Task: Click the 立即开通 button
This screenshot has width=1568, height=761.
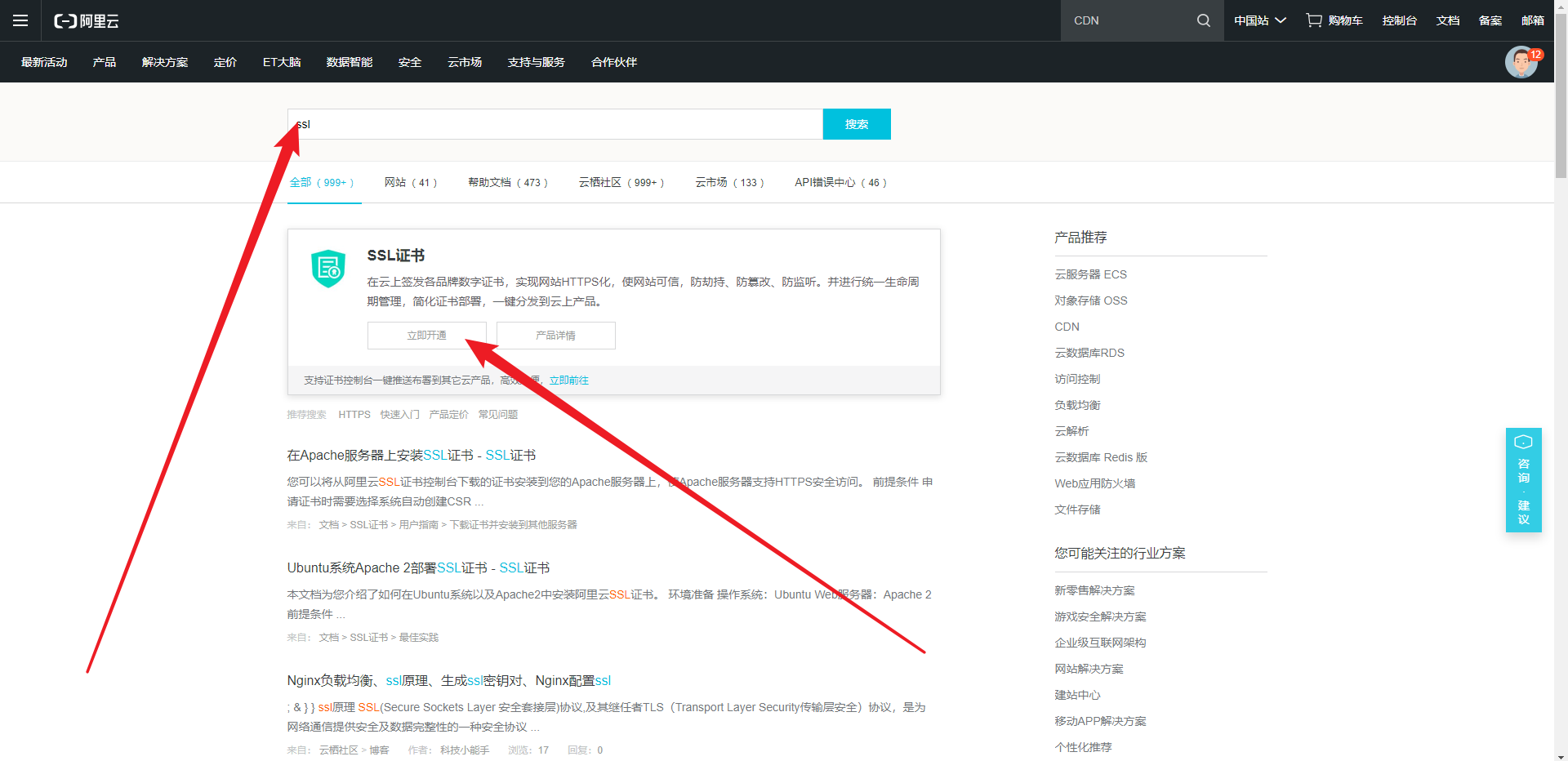Action: (x=427, y=336)
